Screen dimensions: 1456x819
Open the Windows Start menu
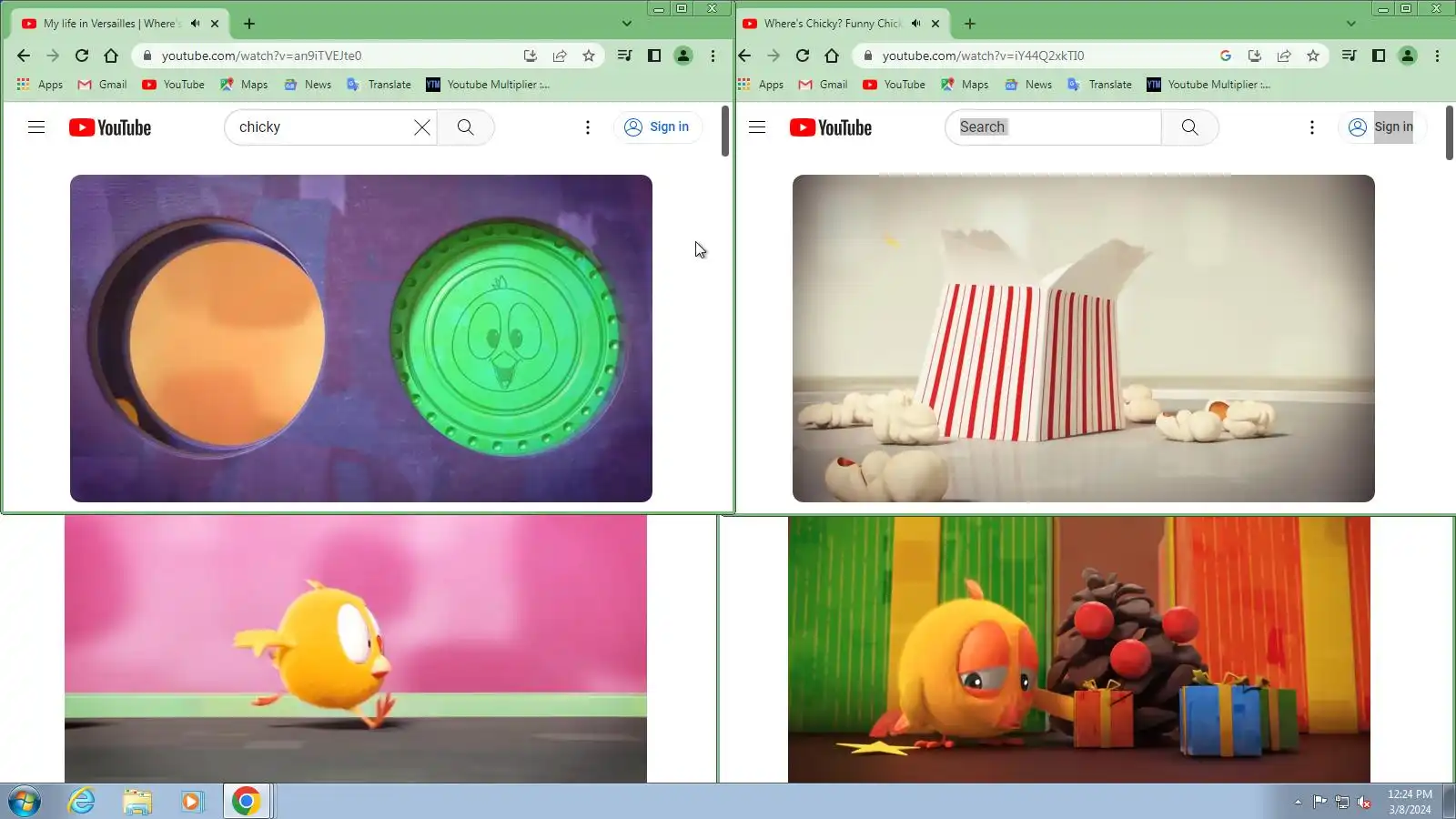(x=25, y=802)
